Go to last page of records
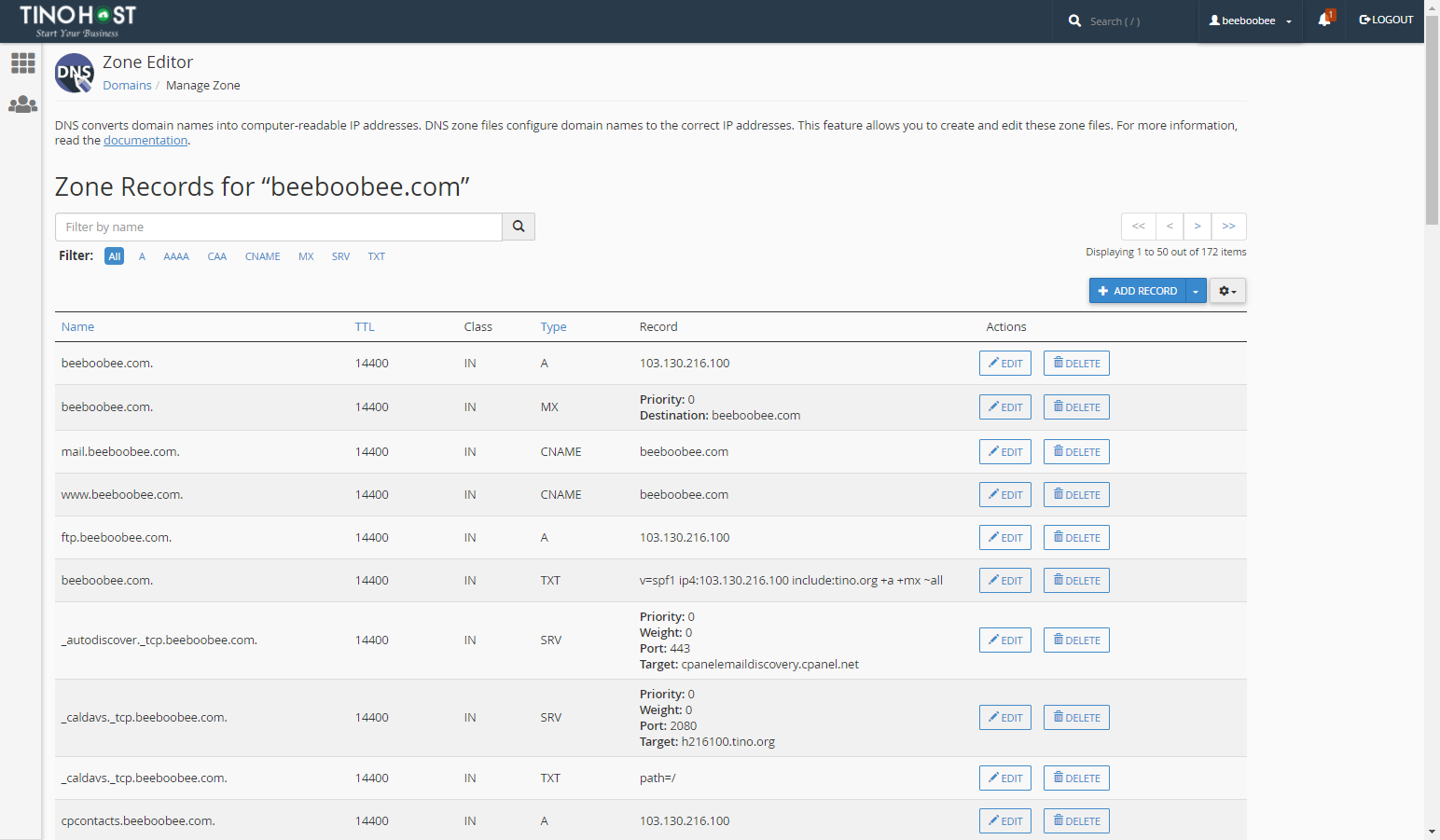This screenshot has height=840, width=1440. pyautogui.click(x=1229, y=227)
